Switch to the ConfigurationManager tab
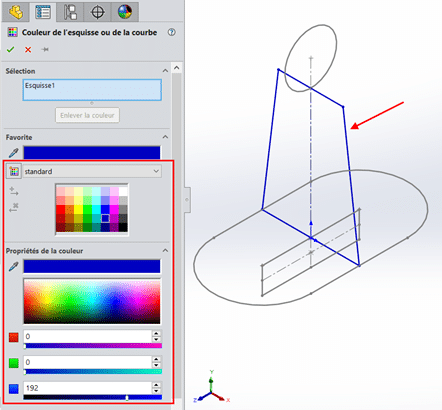 point(70,12)
